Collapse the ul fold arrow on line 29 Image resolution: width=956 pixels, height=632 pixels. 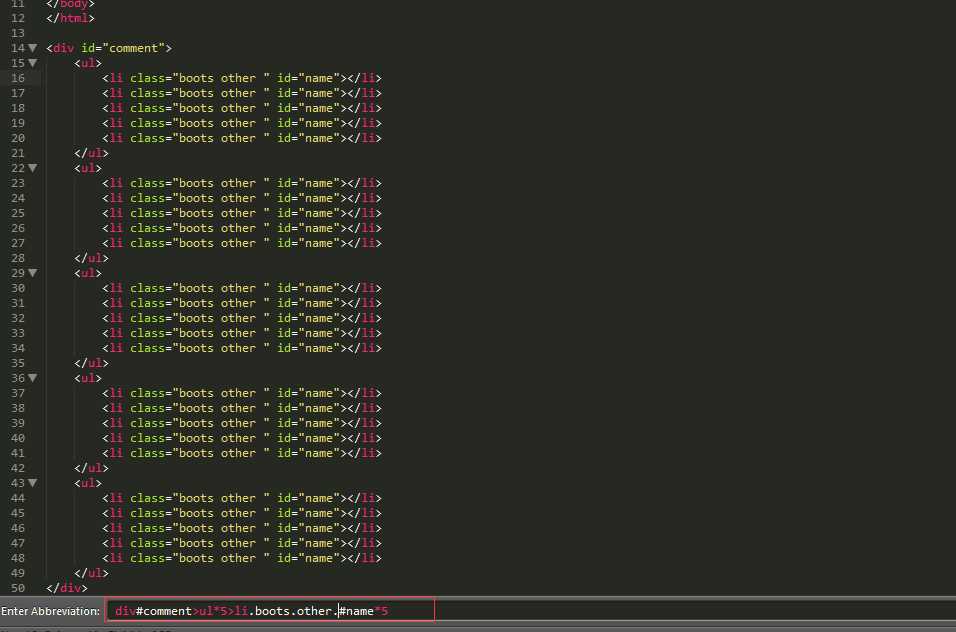click(x=33, y=273)
